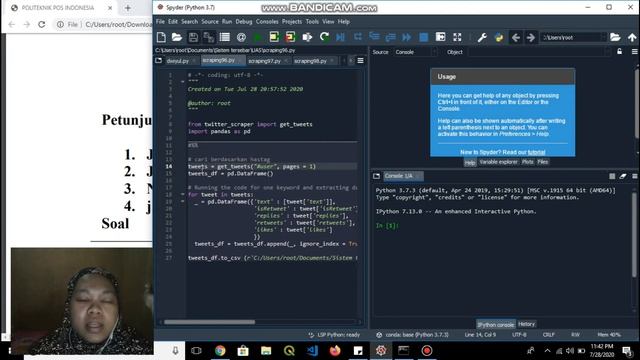640x360 pixels.
Task: Open the Search menu
Action: click(189, 21)
